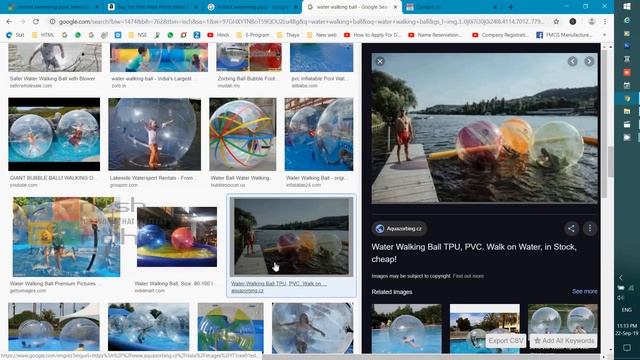Open the 'Name Reservation...' bookmark
The height and width of the screenshot is (360, 640).
pos(436,35)
